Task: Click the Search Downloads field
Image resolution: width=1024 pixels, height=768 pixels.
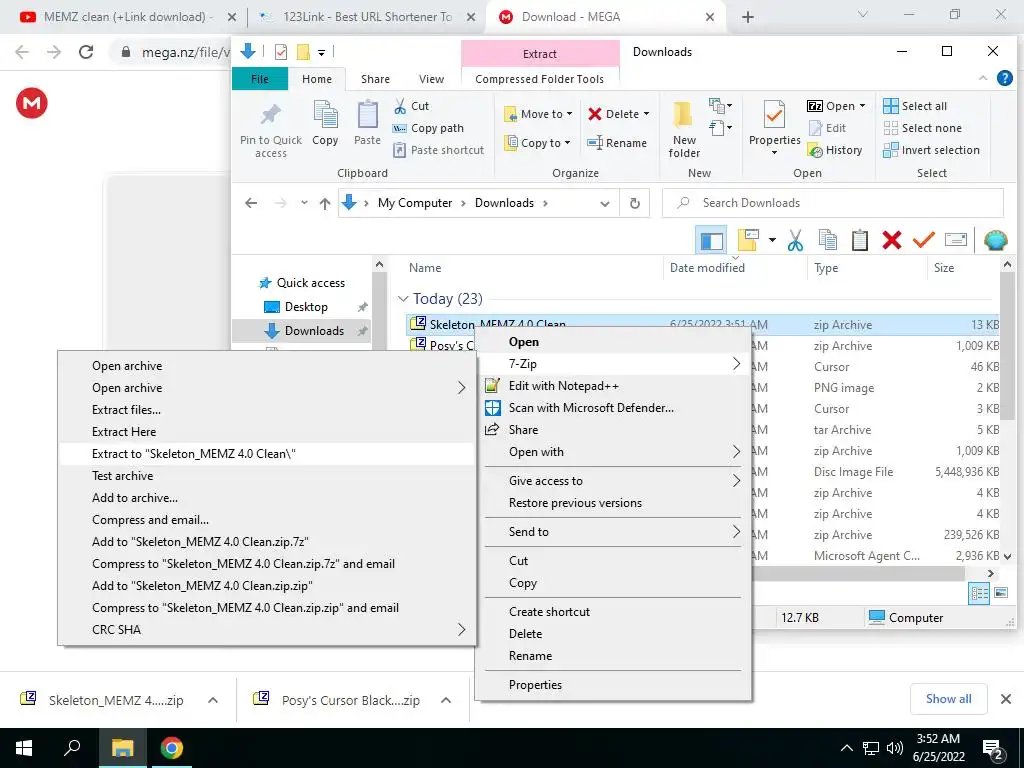Action: click(x=833, y=203)
